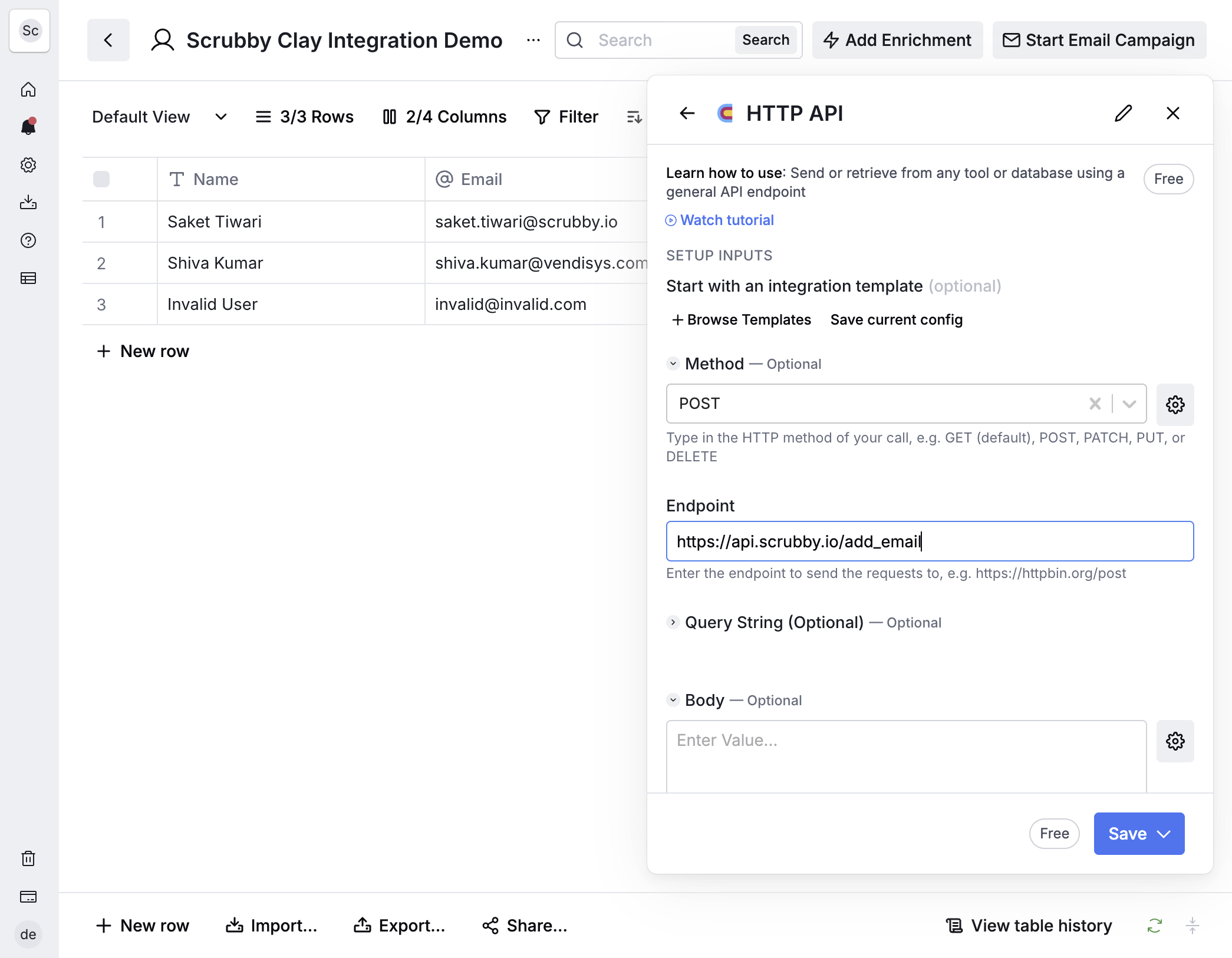Viewport: 1232px width, 958px height.
Task: Focus the Endpoint input field
Action: (930, 541)
